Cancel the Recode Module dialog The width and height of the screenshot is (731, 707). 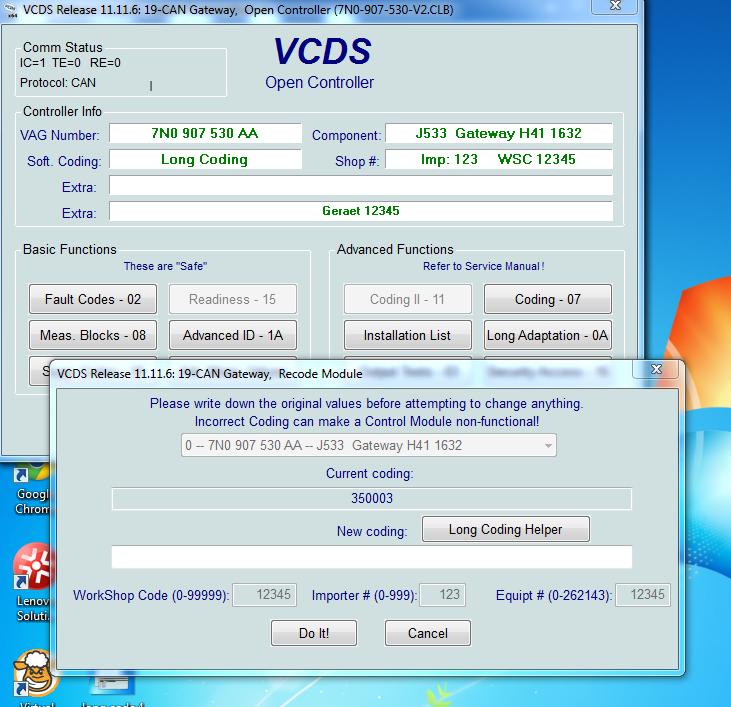click(x=428, y=633)
